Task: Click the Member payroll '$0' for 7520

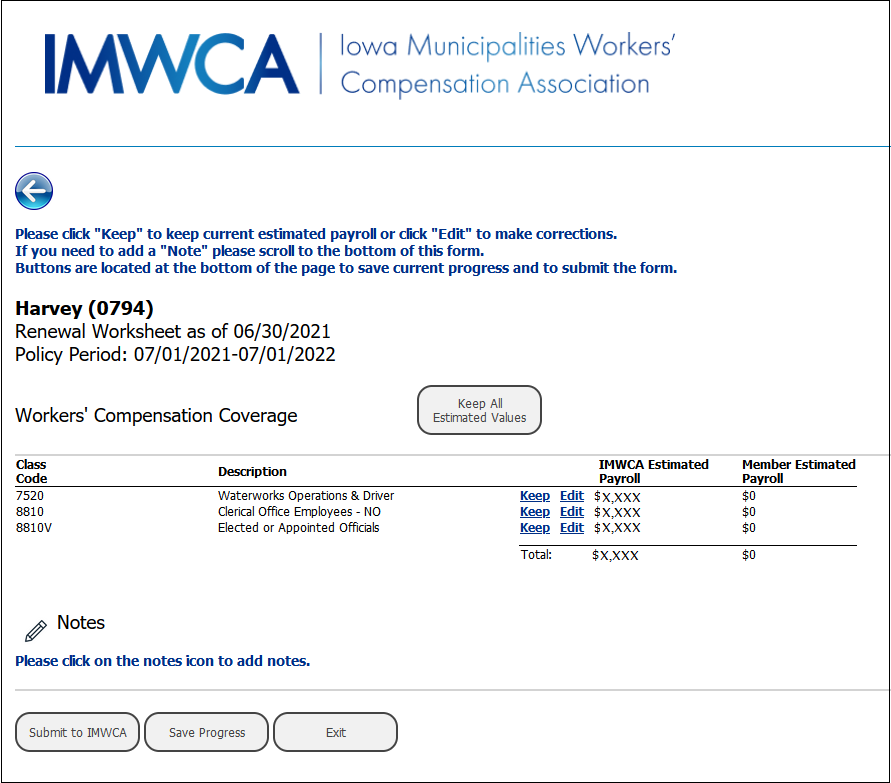Action: (748, 496)
